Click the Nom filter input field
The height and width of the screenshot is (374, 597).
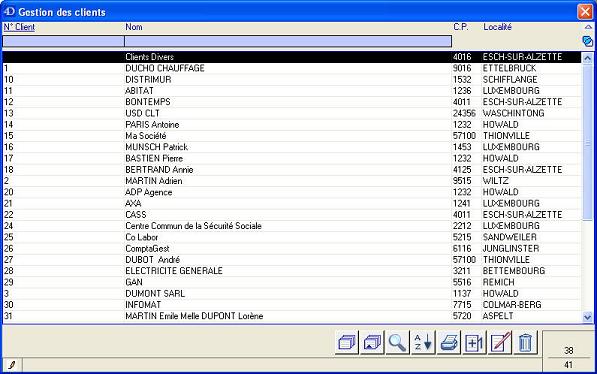[288, 41]
